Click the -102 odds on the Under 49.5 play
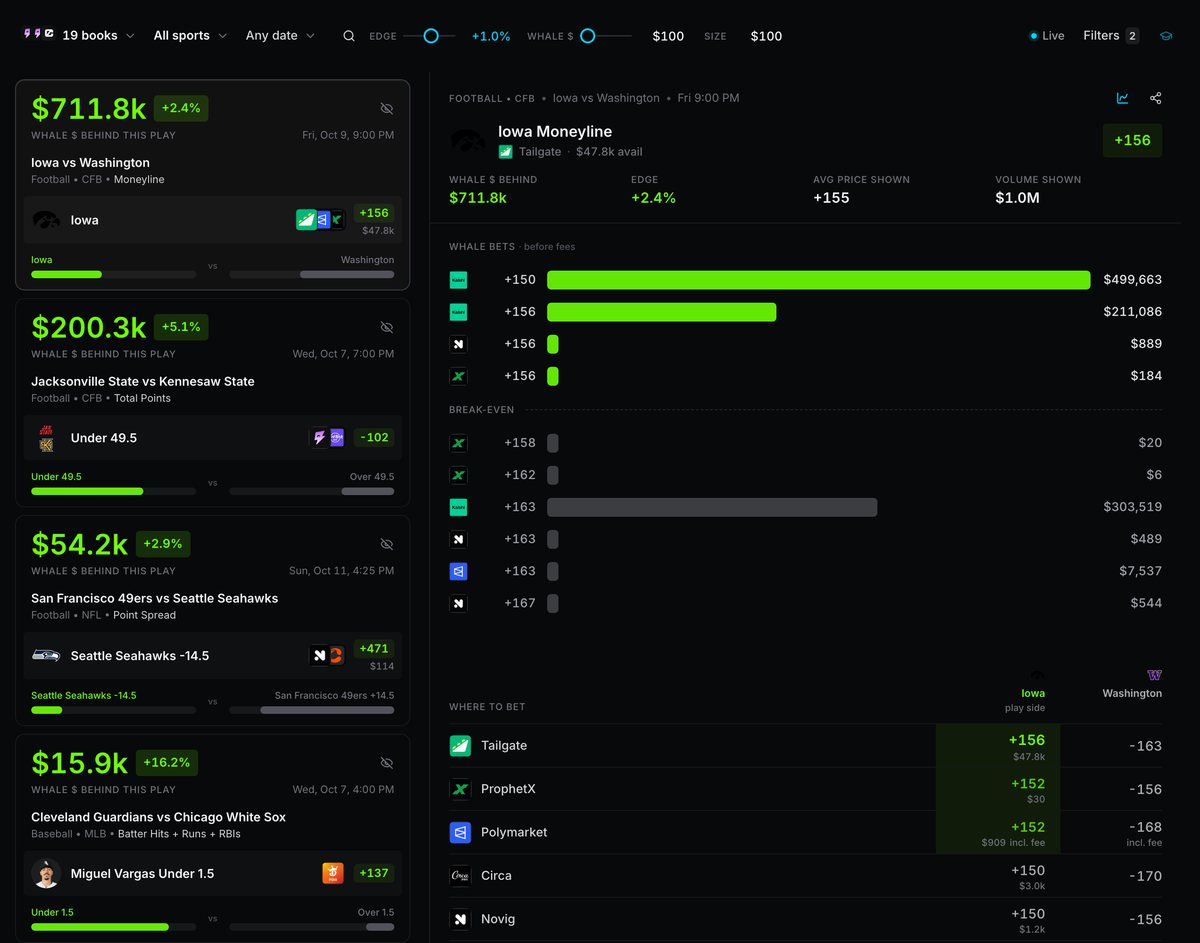This screenshot has width=1200, height=943. point(376,437)
